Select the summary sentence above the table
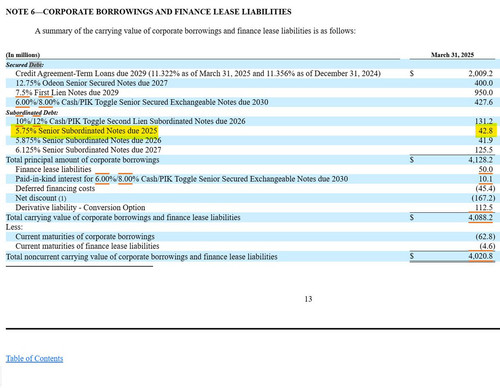The width and height of the screenshot is (500, 388). point(195,31)
